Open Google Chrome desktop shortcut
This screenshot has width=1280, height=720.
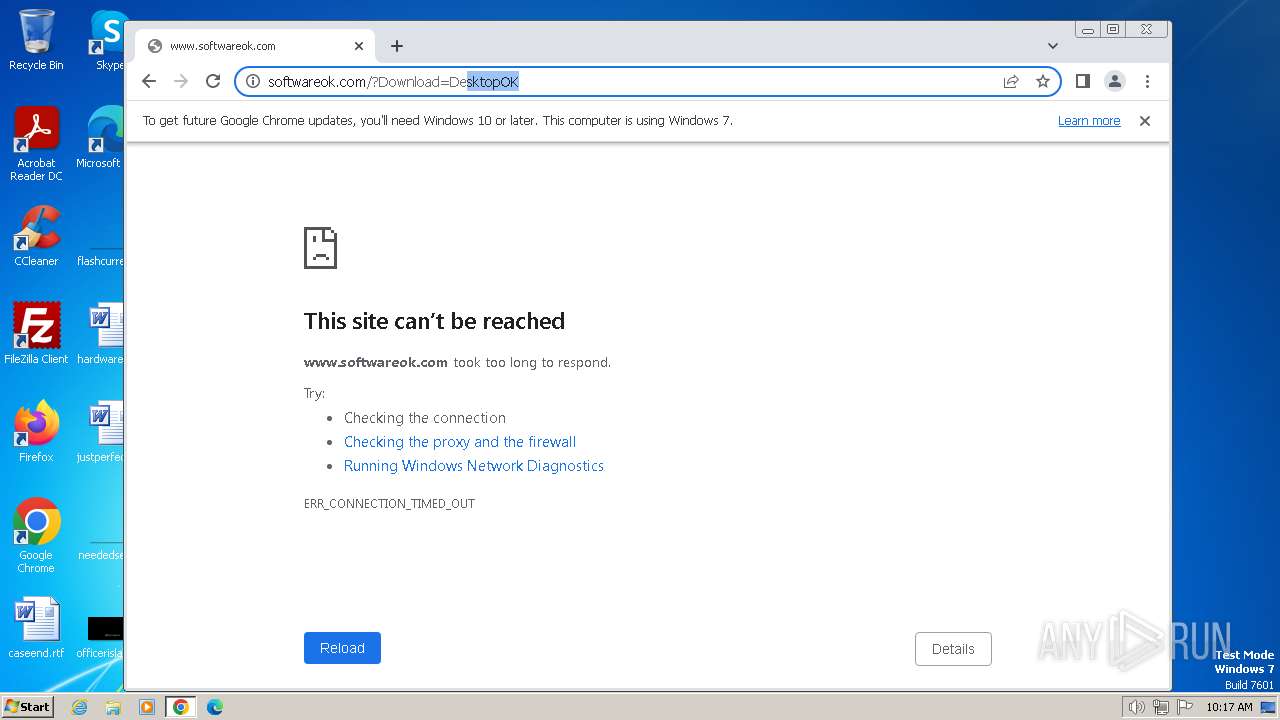(36, 535)
